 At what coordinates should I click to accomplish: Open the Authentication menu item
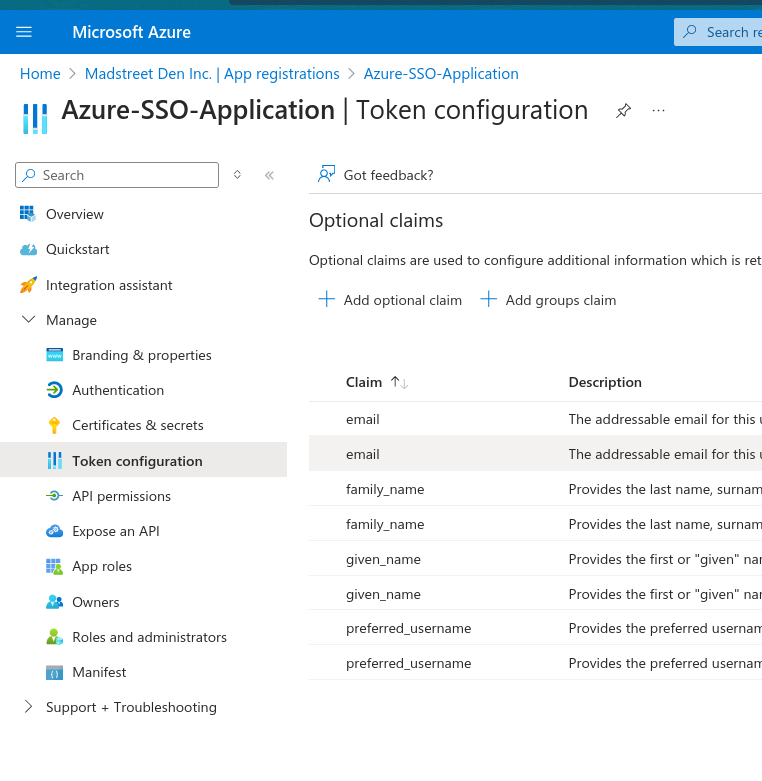tap(117, 390)
